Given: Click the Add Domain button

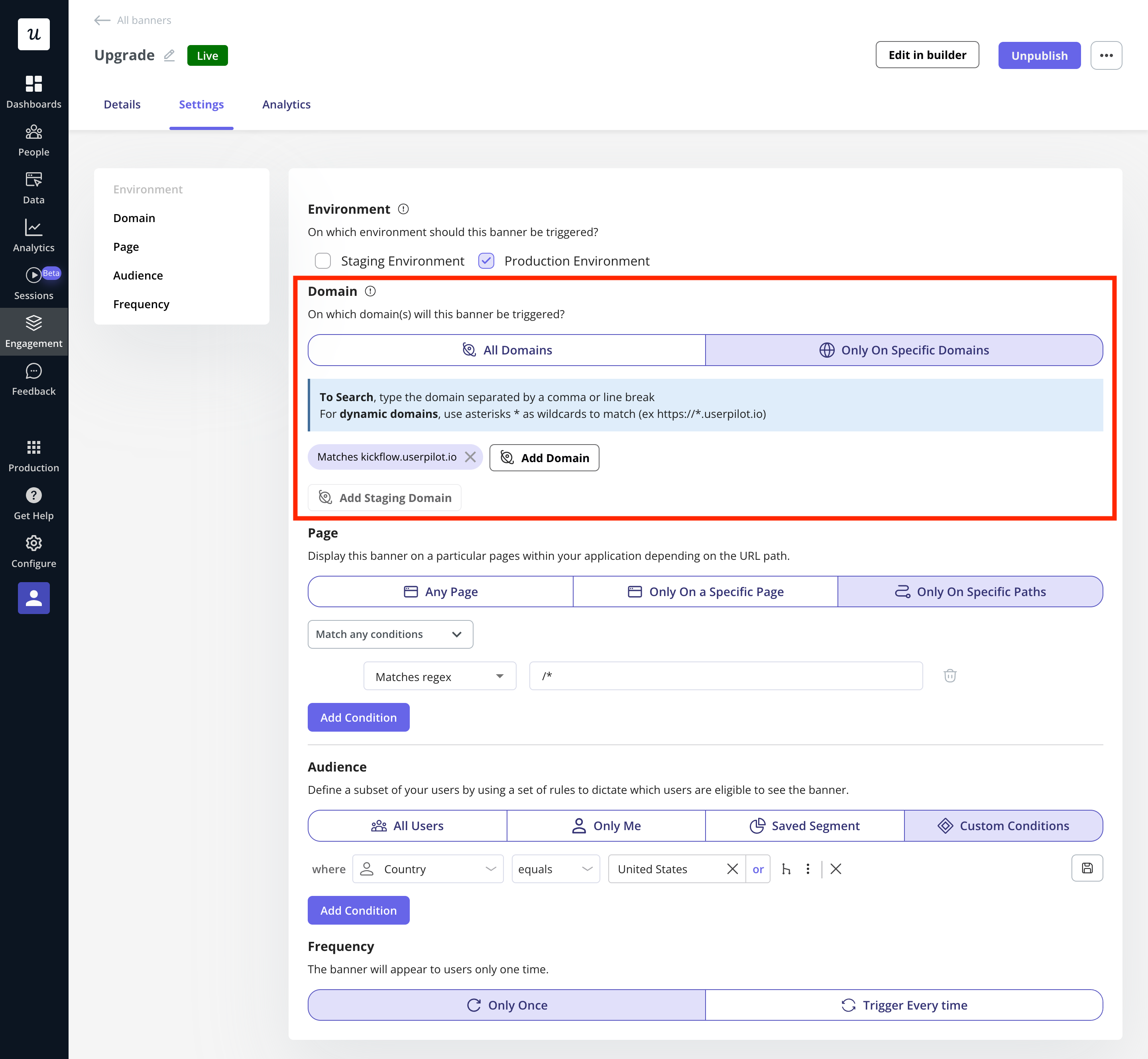Looking at the screenshot, I should pos(544,458).
